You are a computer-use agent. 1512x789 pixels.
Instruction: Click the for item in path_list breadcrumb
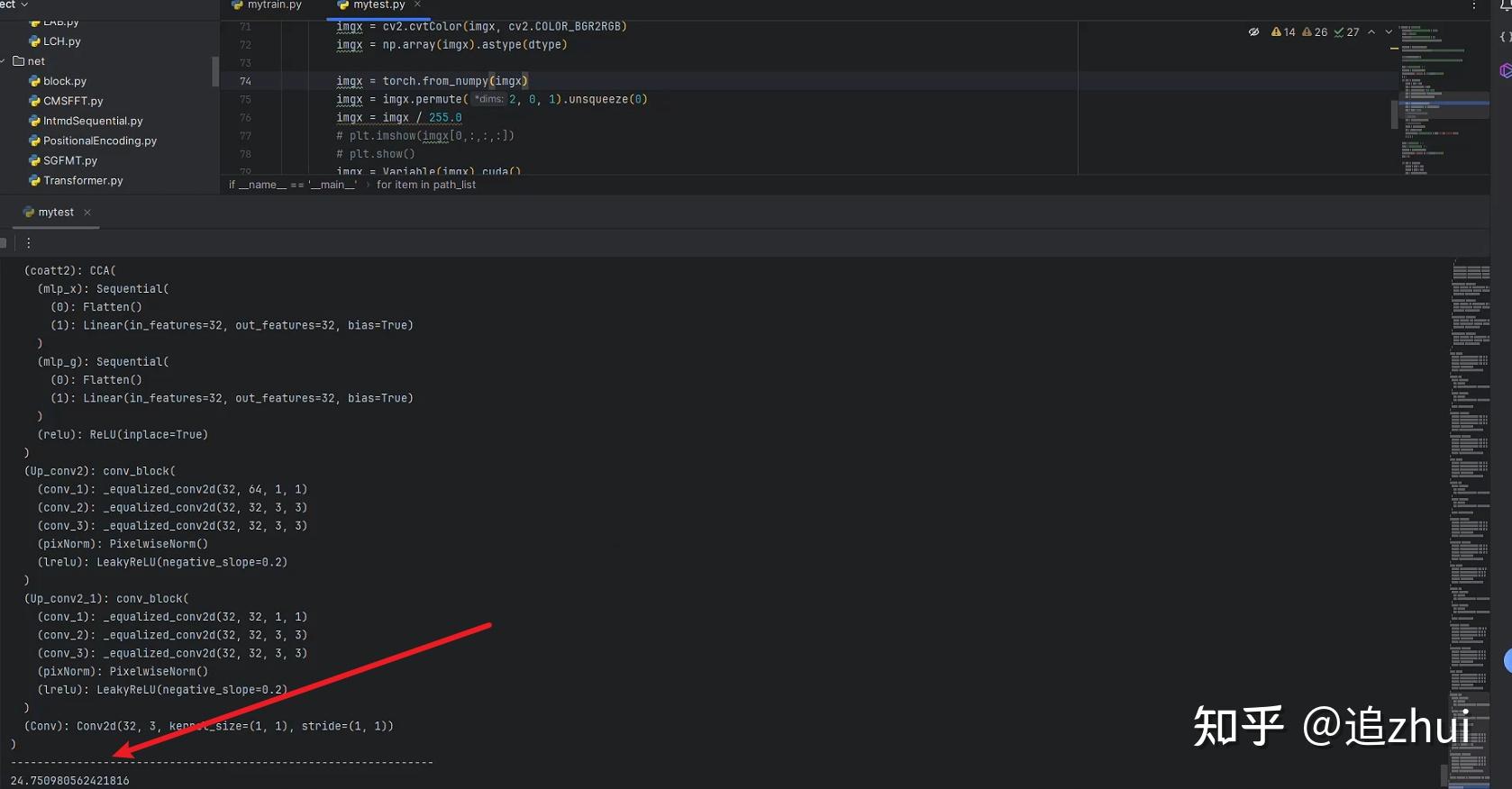(426, 185)
